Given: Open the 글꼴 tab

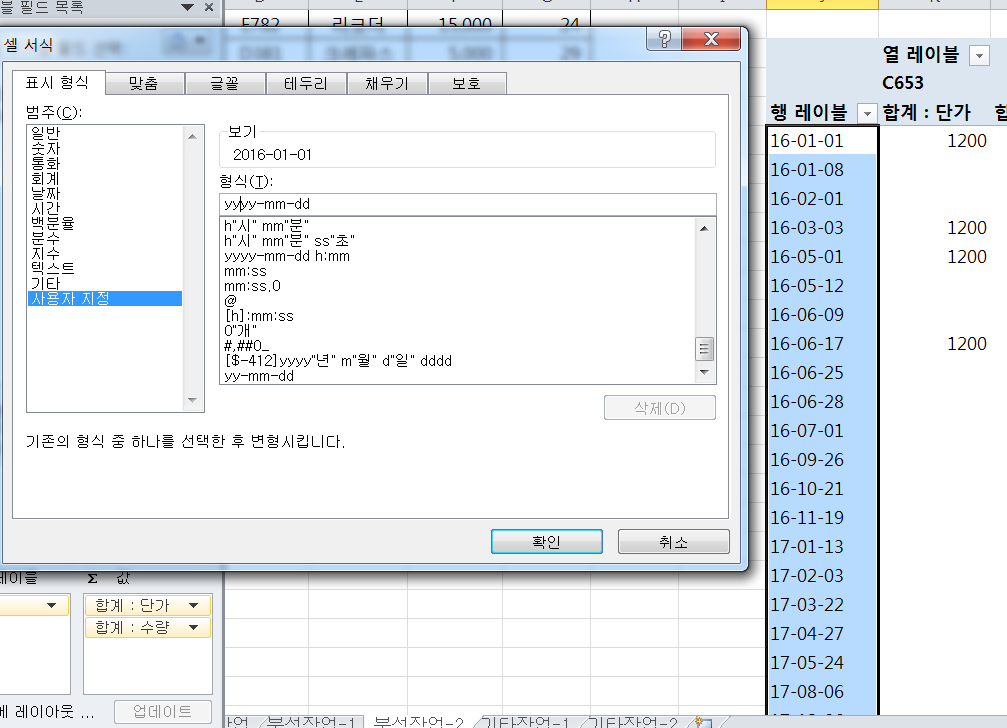Looking at the screenshot, I should point(224,83).
